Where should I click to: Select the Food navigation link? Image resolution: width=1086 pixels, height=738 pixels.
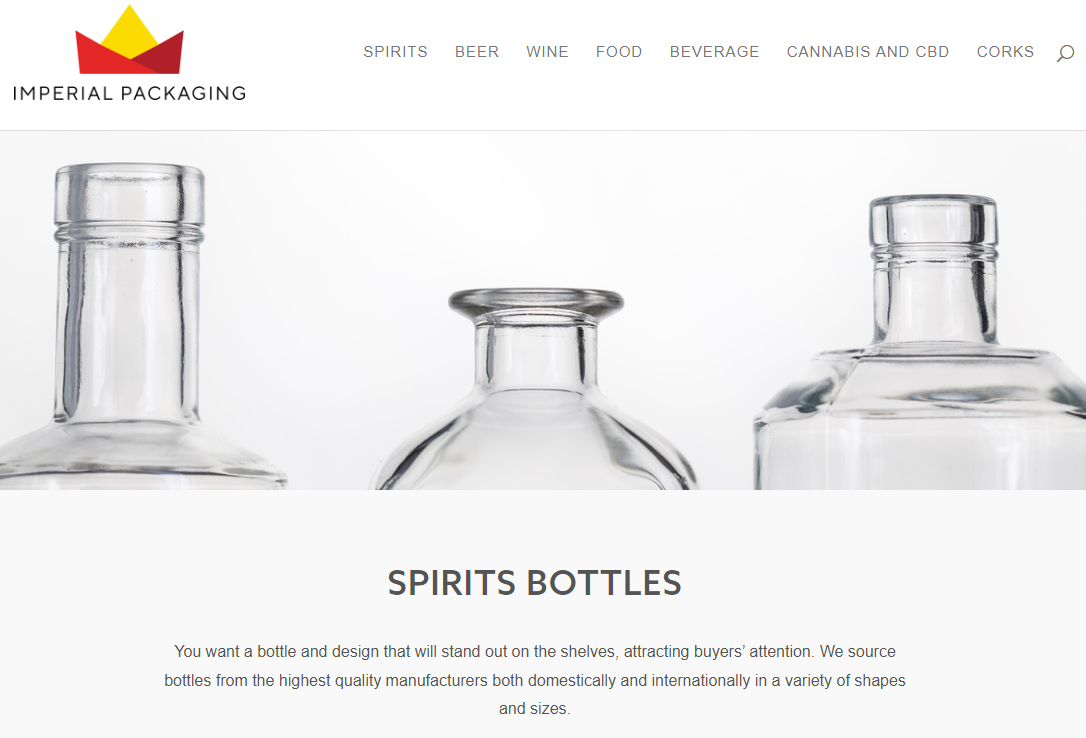click(x=619, y=52)
